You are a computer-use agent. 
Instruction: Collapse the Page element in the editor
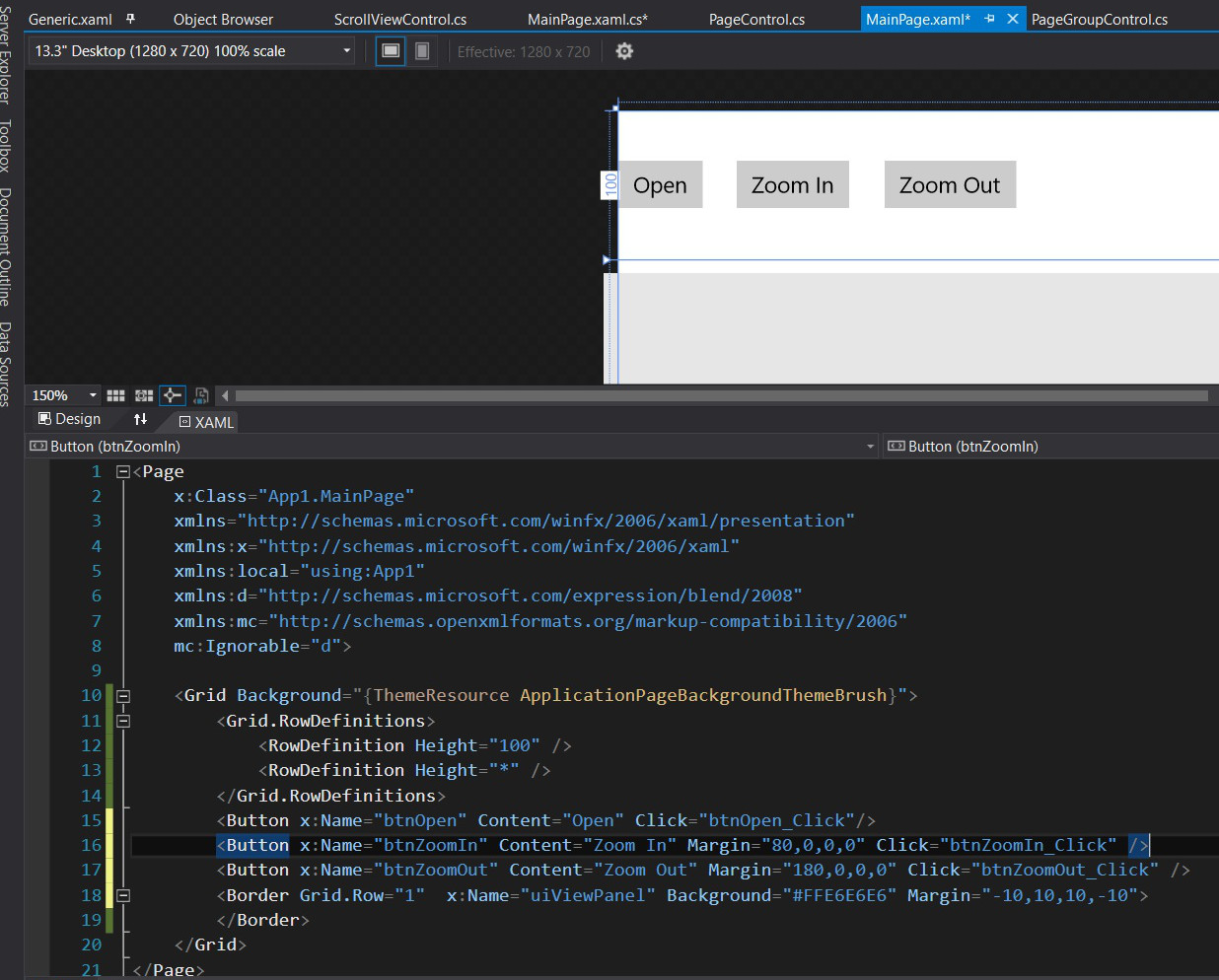(123, 472)
